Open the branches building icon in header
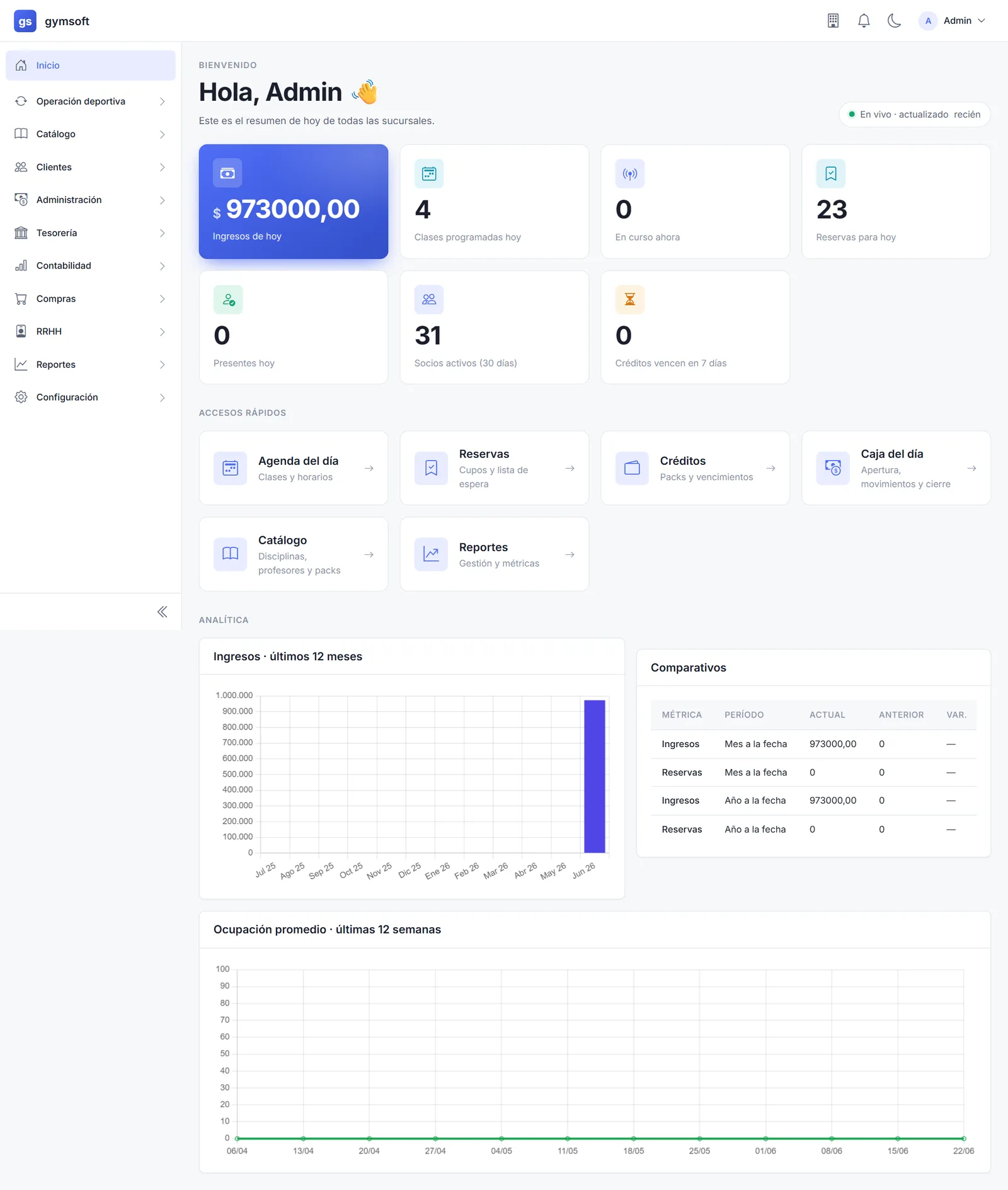Screen dimensions: 1008x1190 tap(833, 21)
